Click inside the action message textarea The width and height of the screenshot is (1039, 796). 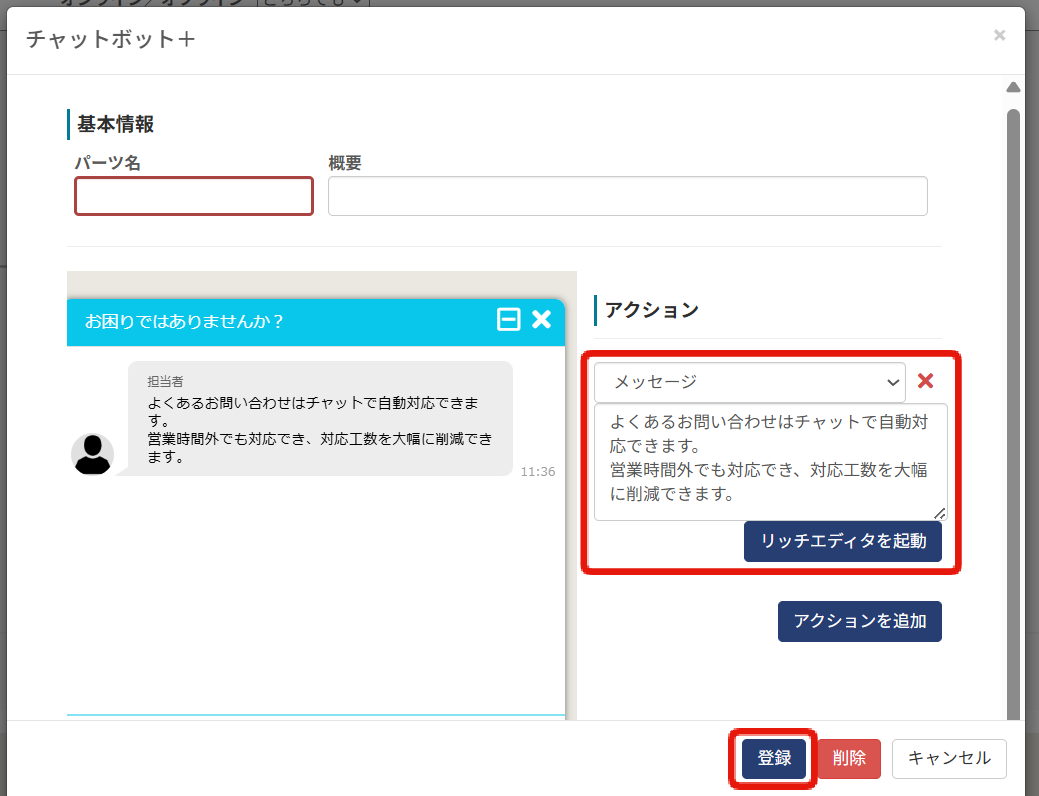point(769,460)
